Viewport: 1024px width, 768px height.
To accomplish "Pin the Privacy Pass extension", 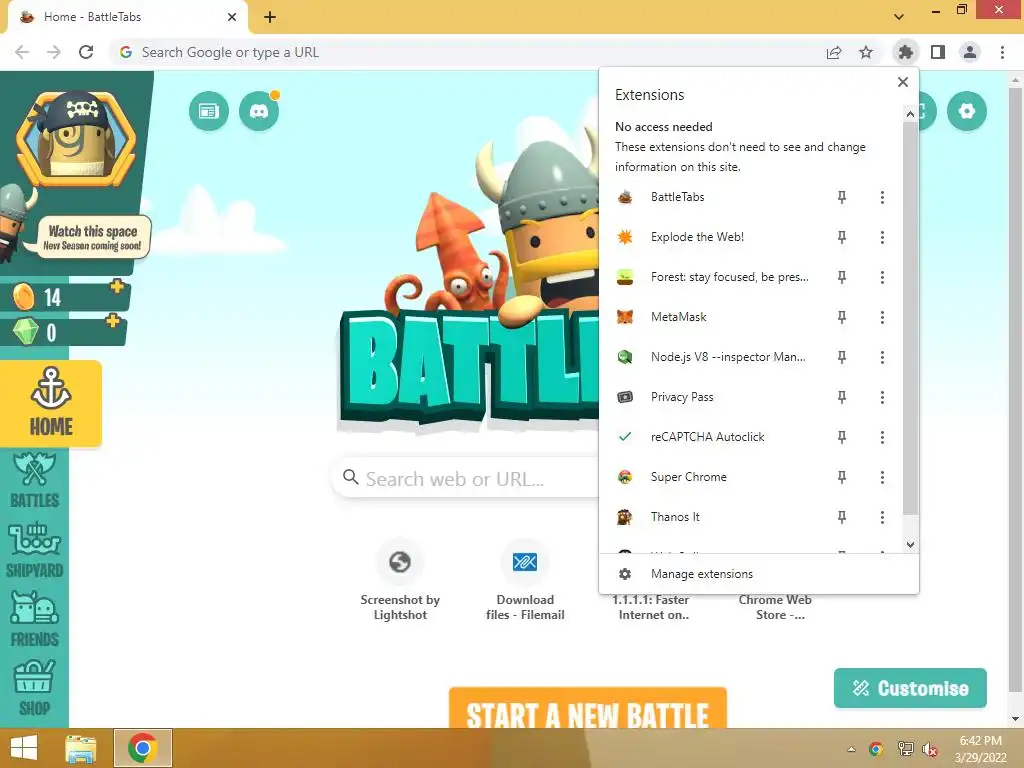I will [x=842, y=397].
